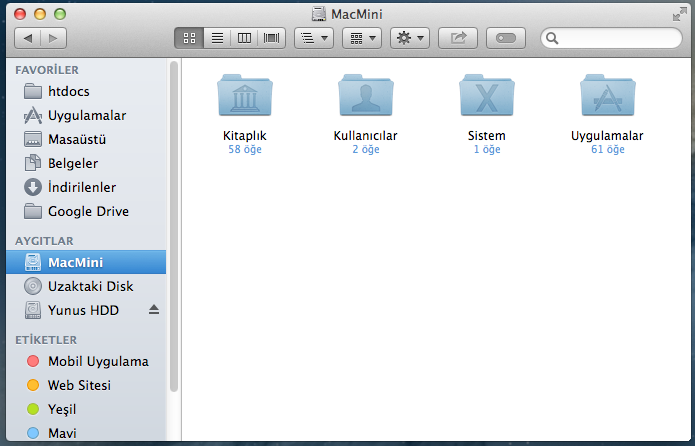Click the "58 öğe" item count
Screen dimensions: 695x446
click(x=245, y=149)
